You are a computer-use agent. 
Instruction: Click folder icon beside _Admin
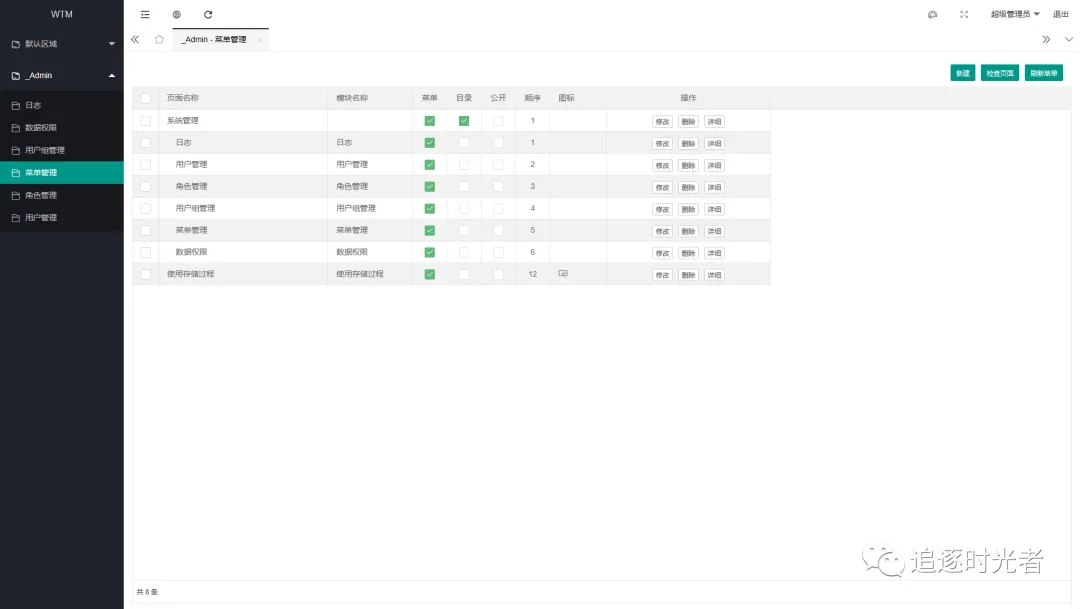pos(16,76)
